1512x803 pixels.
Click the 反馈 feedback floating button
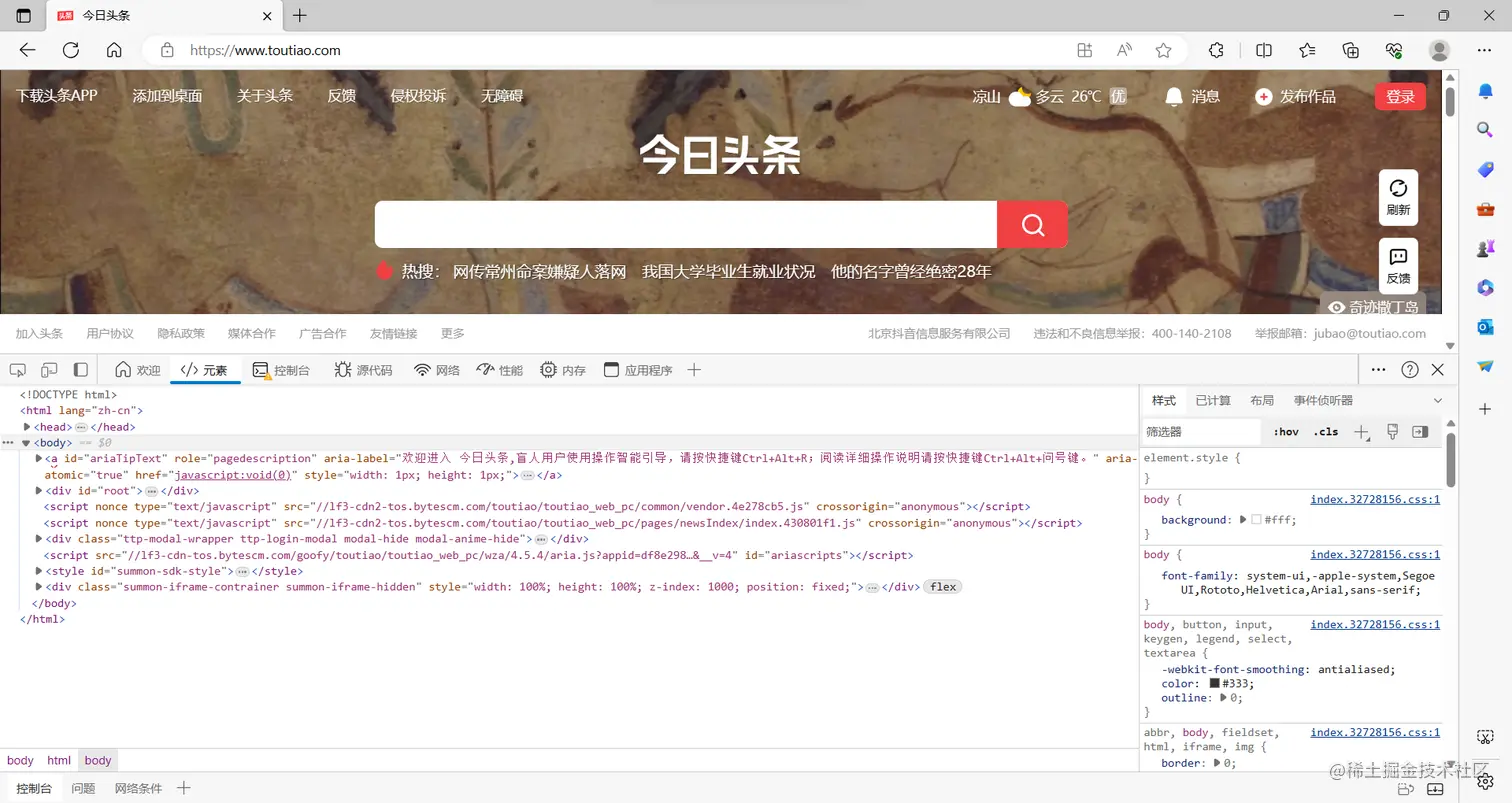pyautogui.click(x=1398, y=266)
